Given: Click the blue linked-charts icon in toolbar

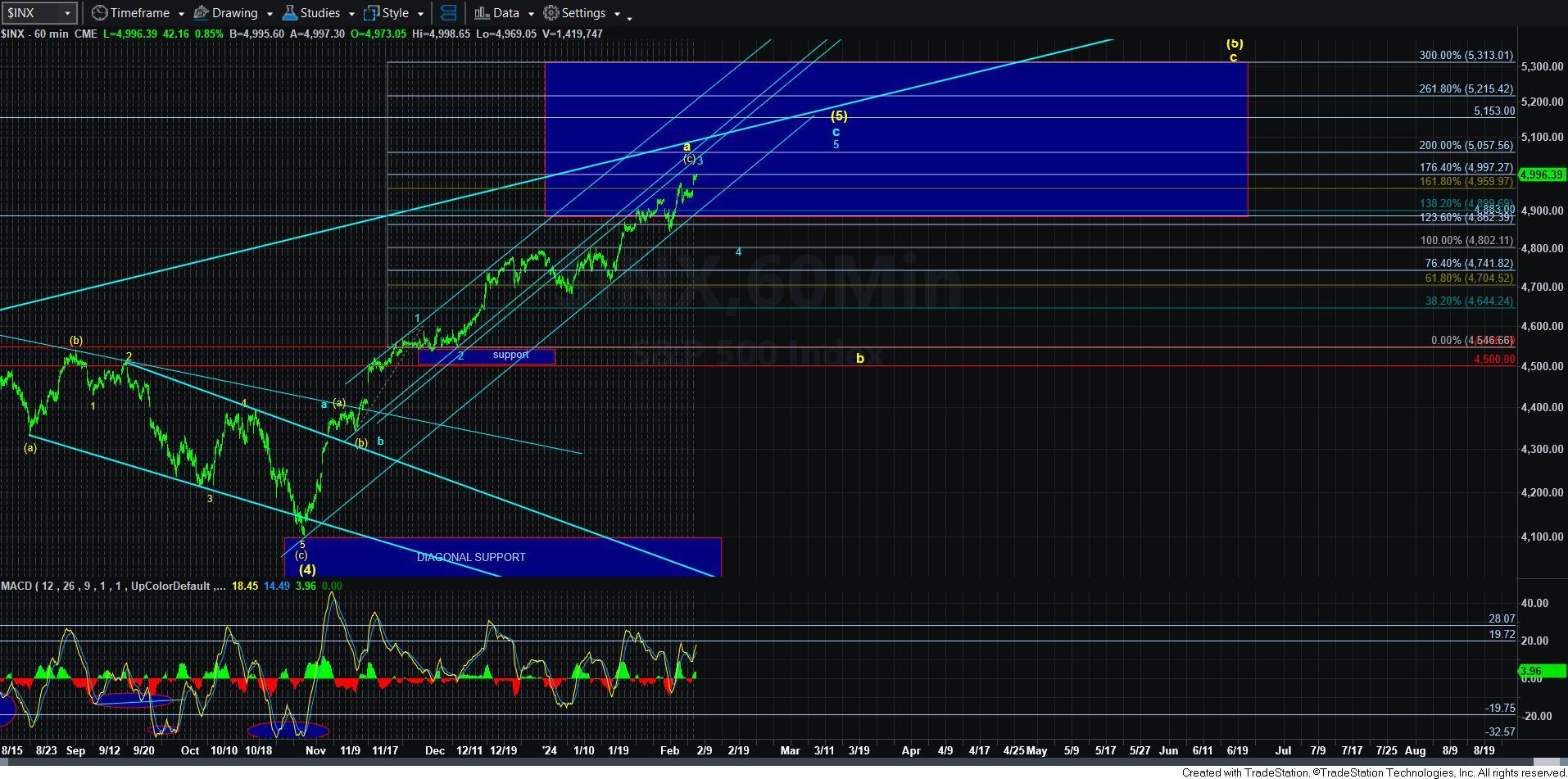Looking at the screenshot, I should (x=448, y=13).
